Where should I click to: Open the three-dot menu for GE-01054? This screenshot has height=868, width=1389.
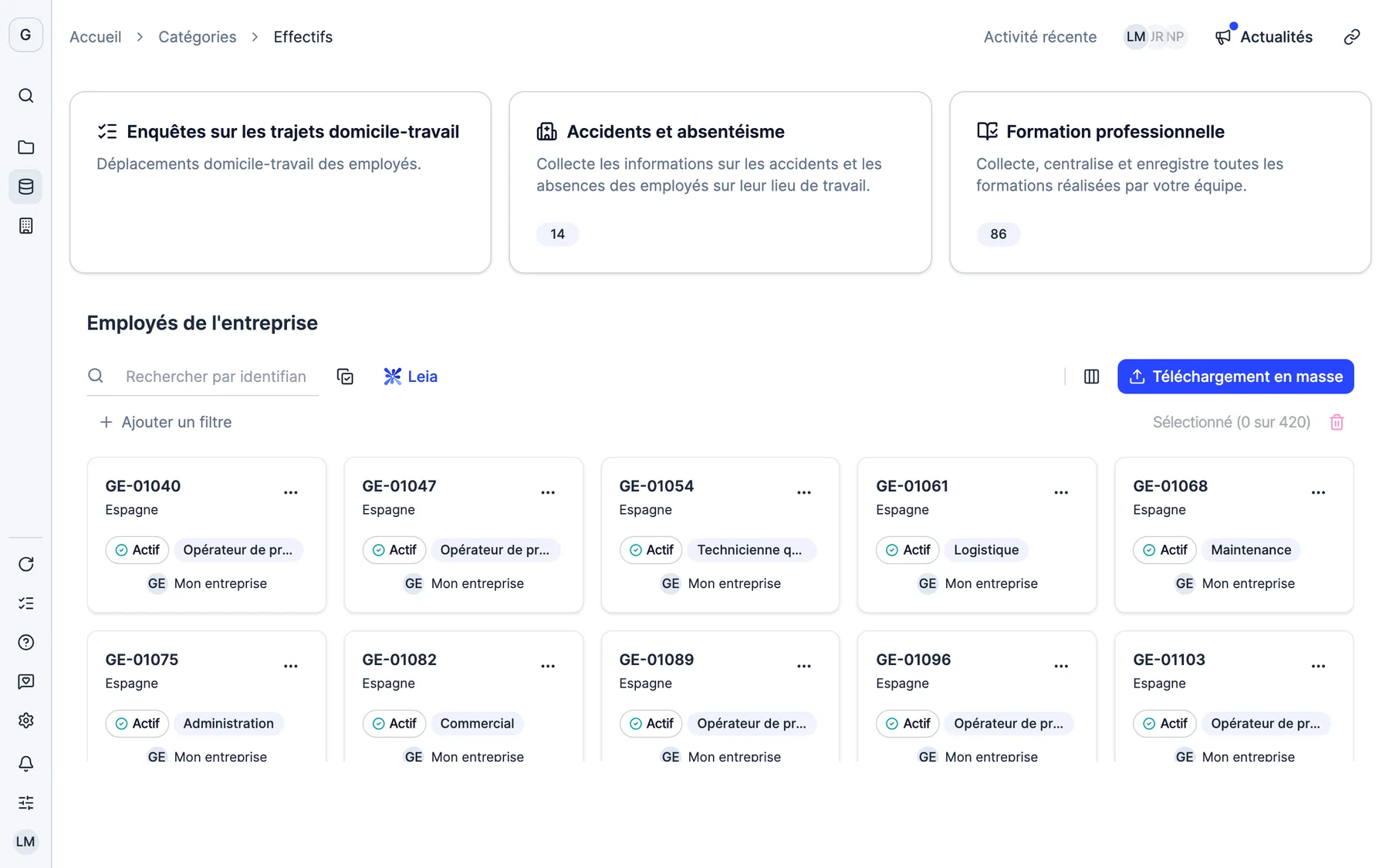click(x=804, y=492)
